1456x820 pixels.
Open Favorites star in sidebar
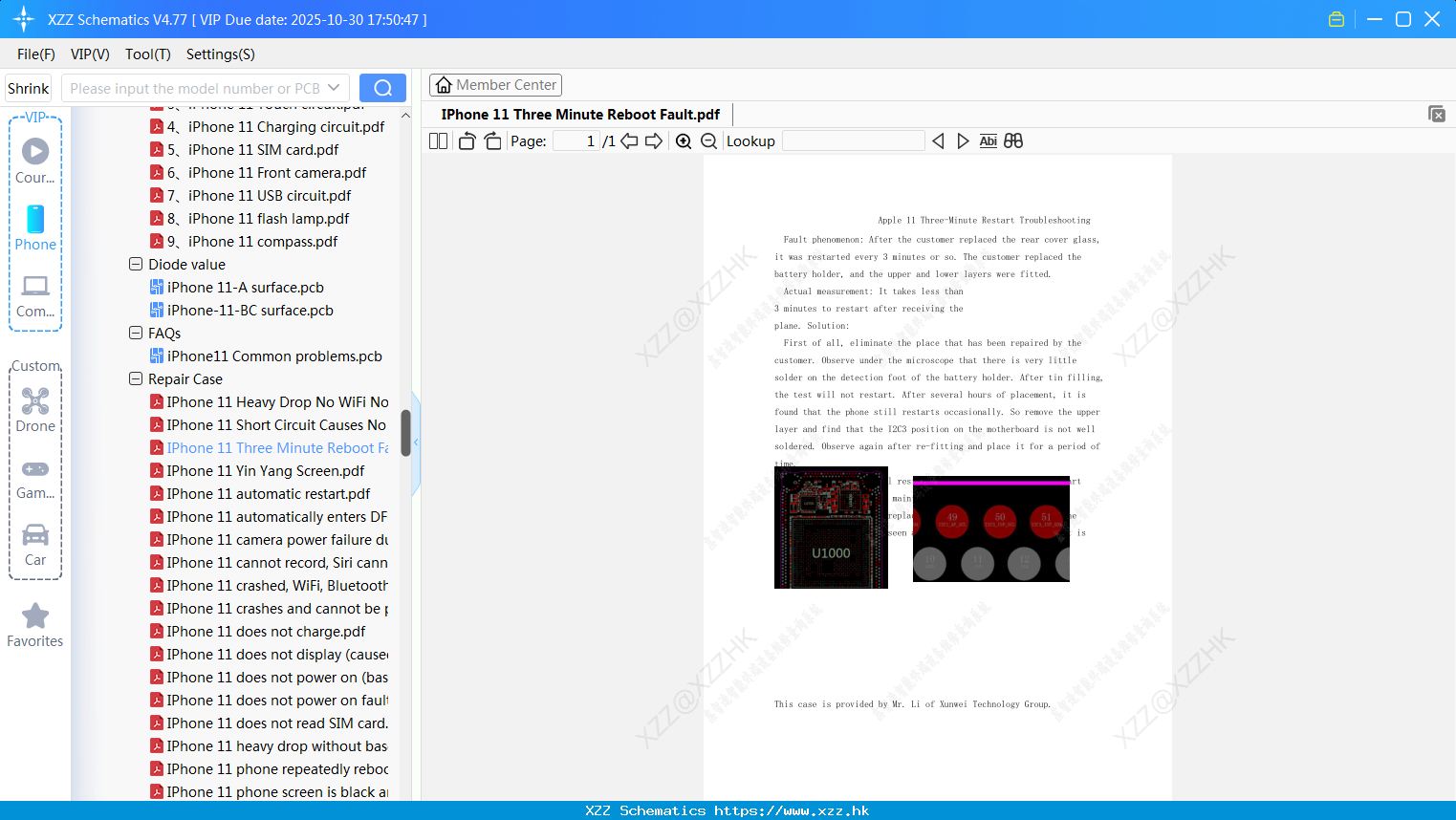35,626
